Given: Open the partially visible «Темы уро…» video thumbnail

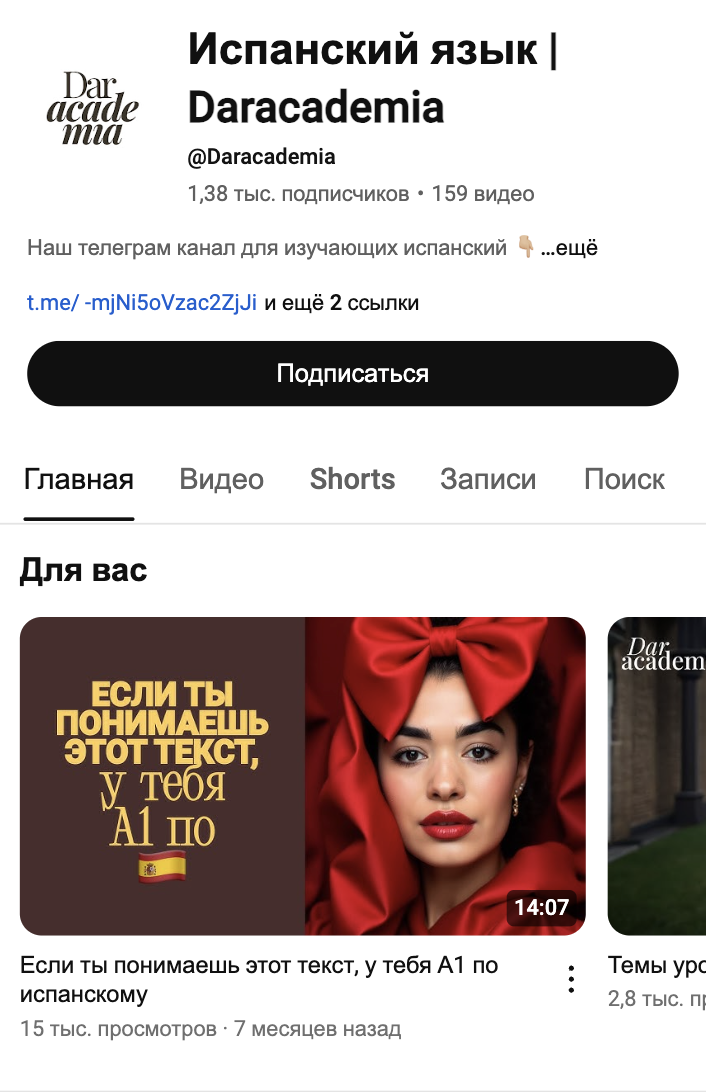Looking at the screenshot, I should [x=657, y=776].
